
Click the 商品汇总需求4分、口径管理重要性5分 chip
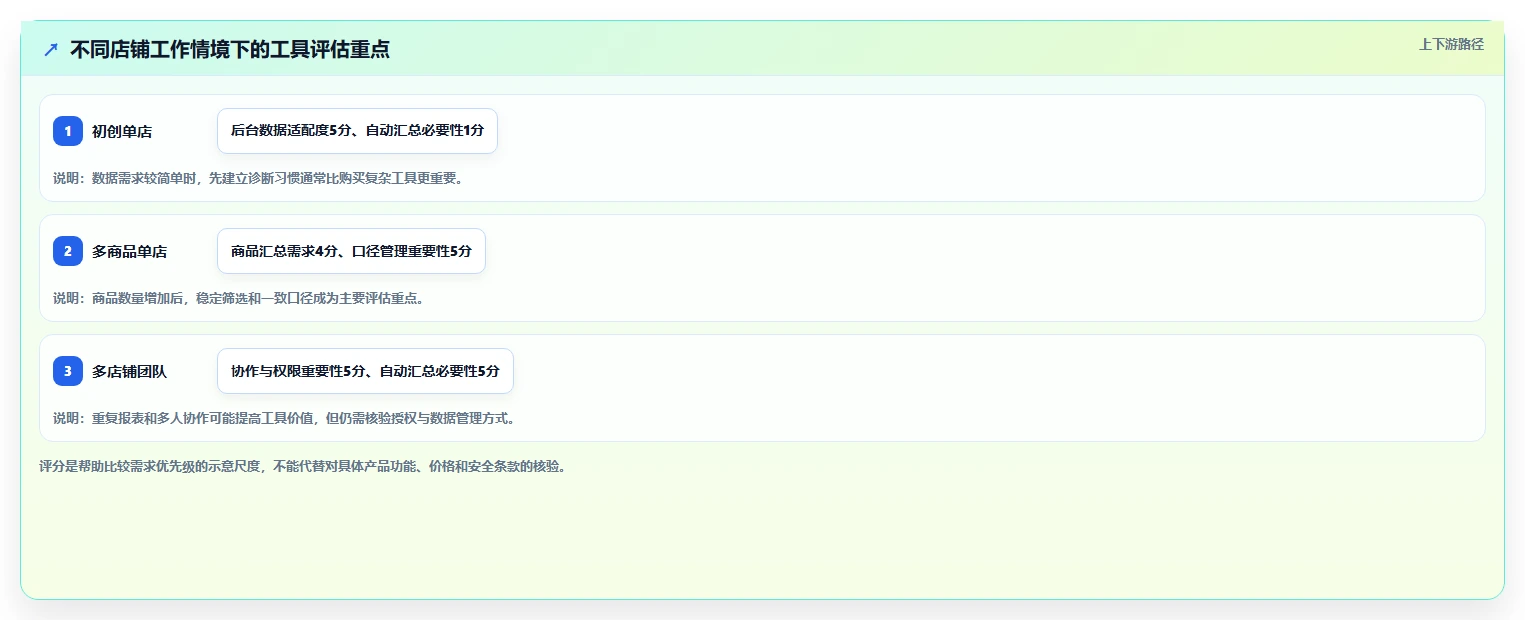[x=351, y=251]
